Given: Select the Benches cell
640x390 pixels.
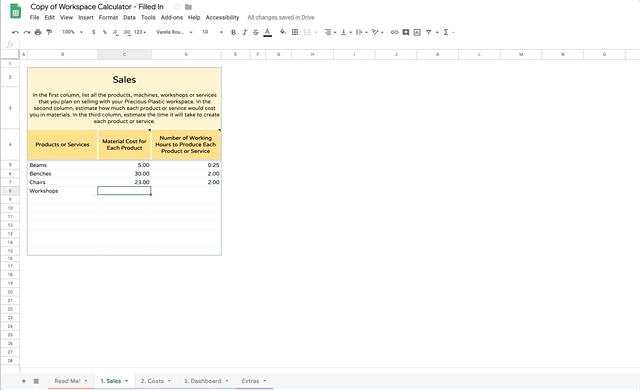Looking at the screenshot, I should coord(62,174).
